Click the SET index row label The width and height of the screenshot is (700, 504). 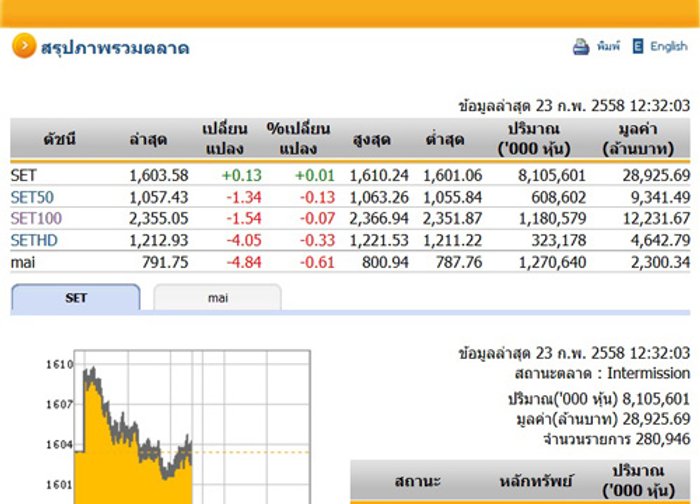23,175
